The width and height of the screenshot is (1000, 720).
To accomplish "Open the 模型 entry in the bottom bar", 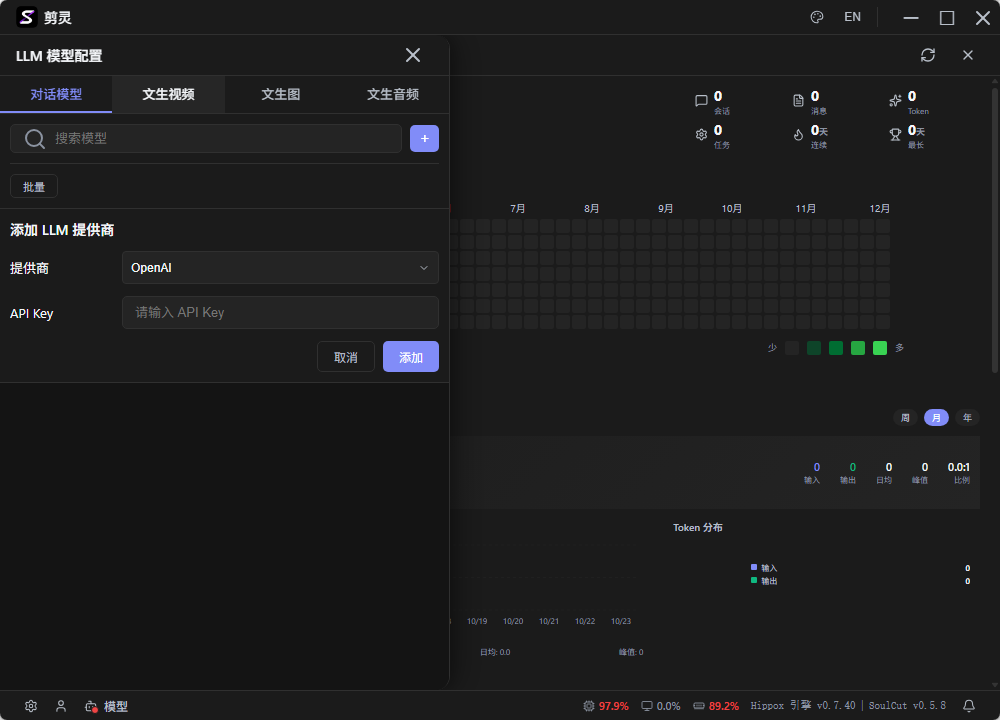I will [x=107, y=706].
